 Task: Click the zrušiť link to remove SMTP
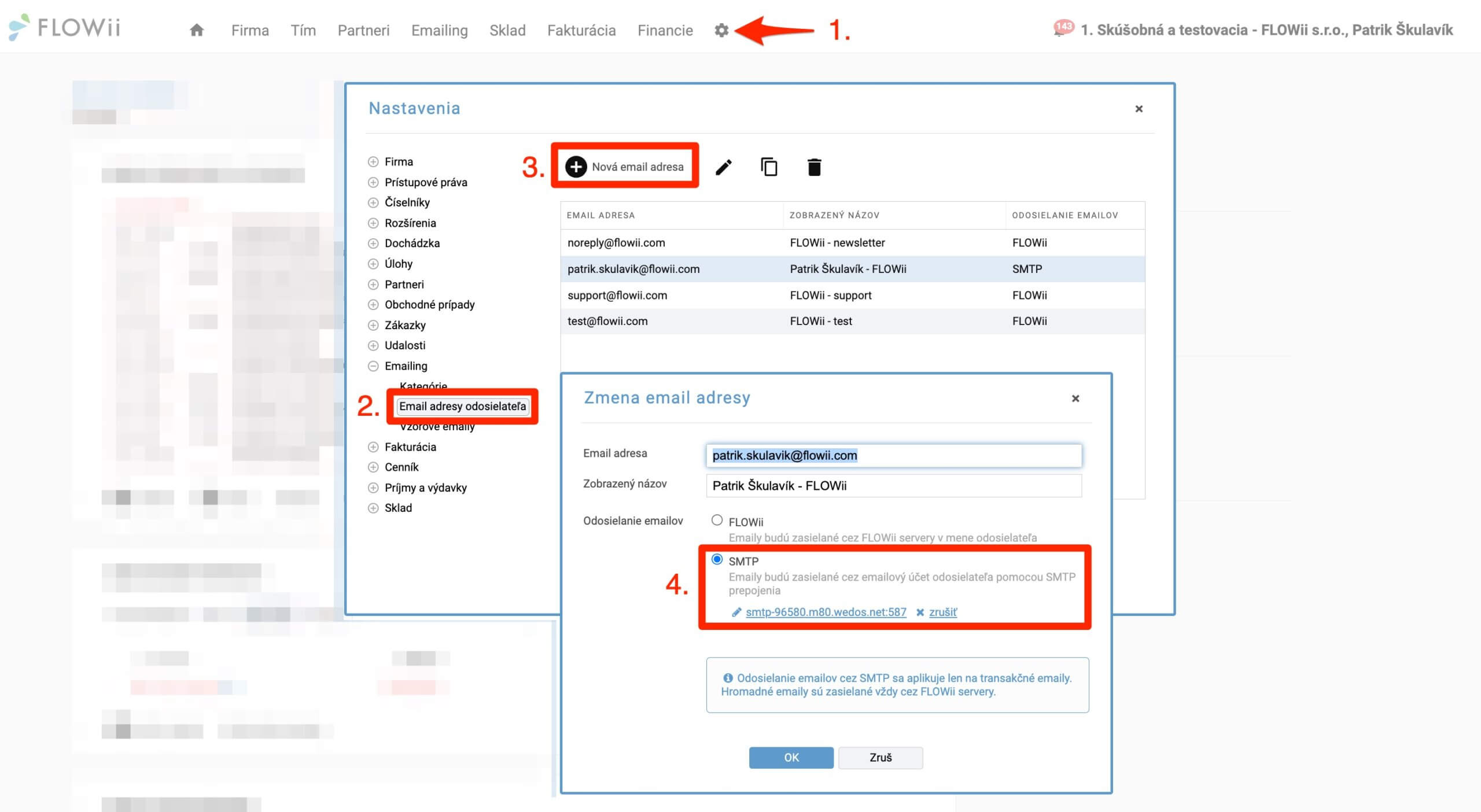coord(942,612)
